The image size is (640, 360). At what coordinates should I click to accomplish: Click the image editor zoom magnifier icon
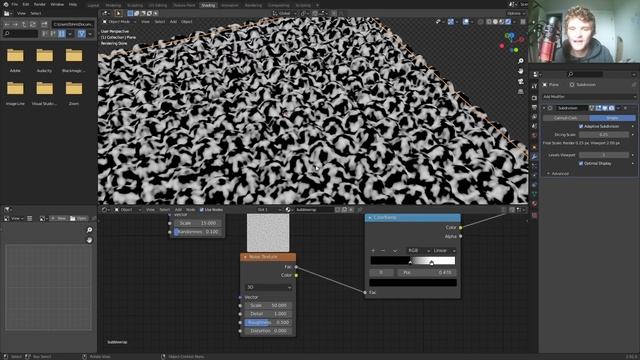89,230
